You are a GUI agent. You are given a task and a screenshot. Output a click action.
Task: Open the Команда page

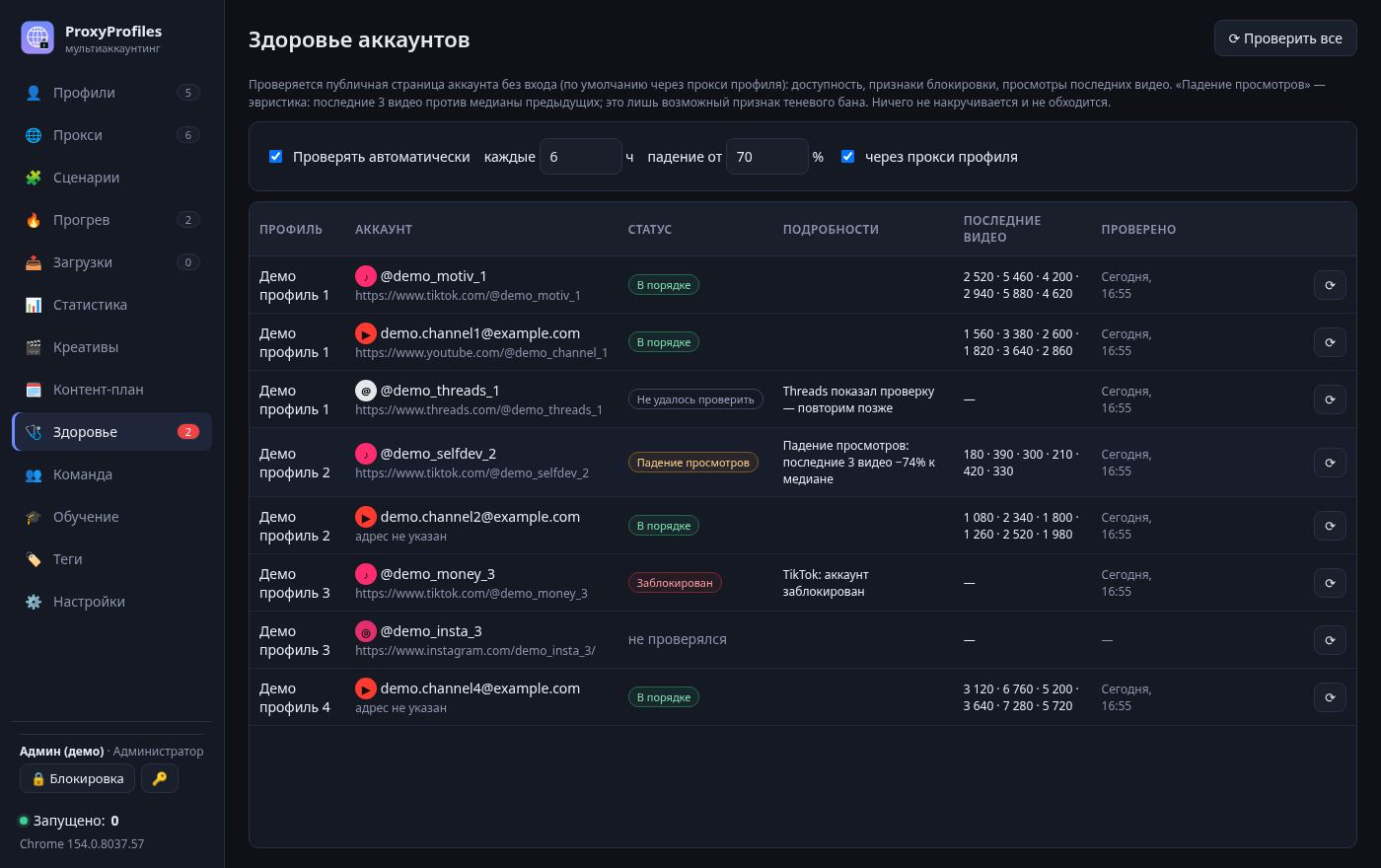(111, 474)
